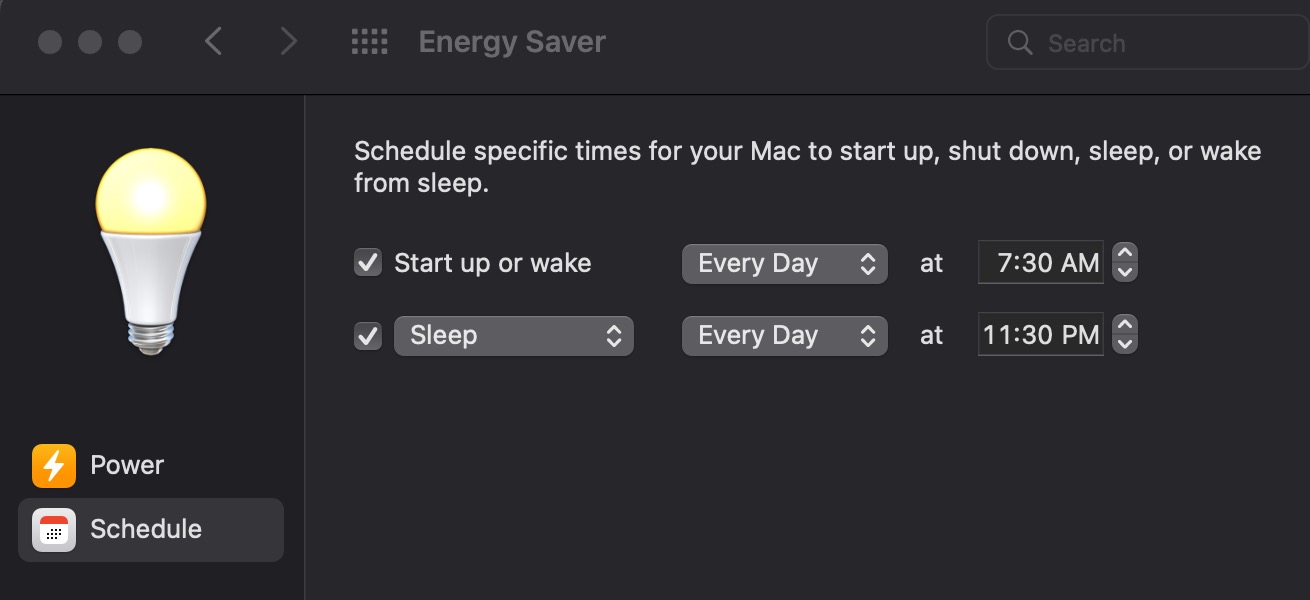
Task: Uncheck the Sleep schedule checkbox
Action: (368, 336)
